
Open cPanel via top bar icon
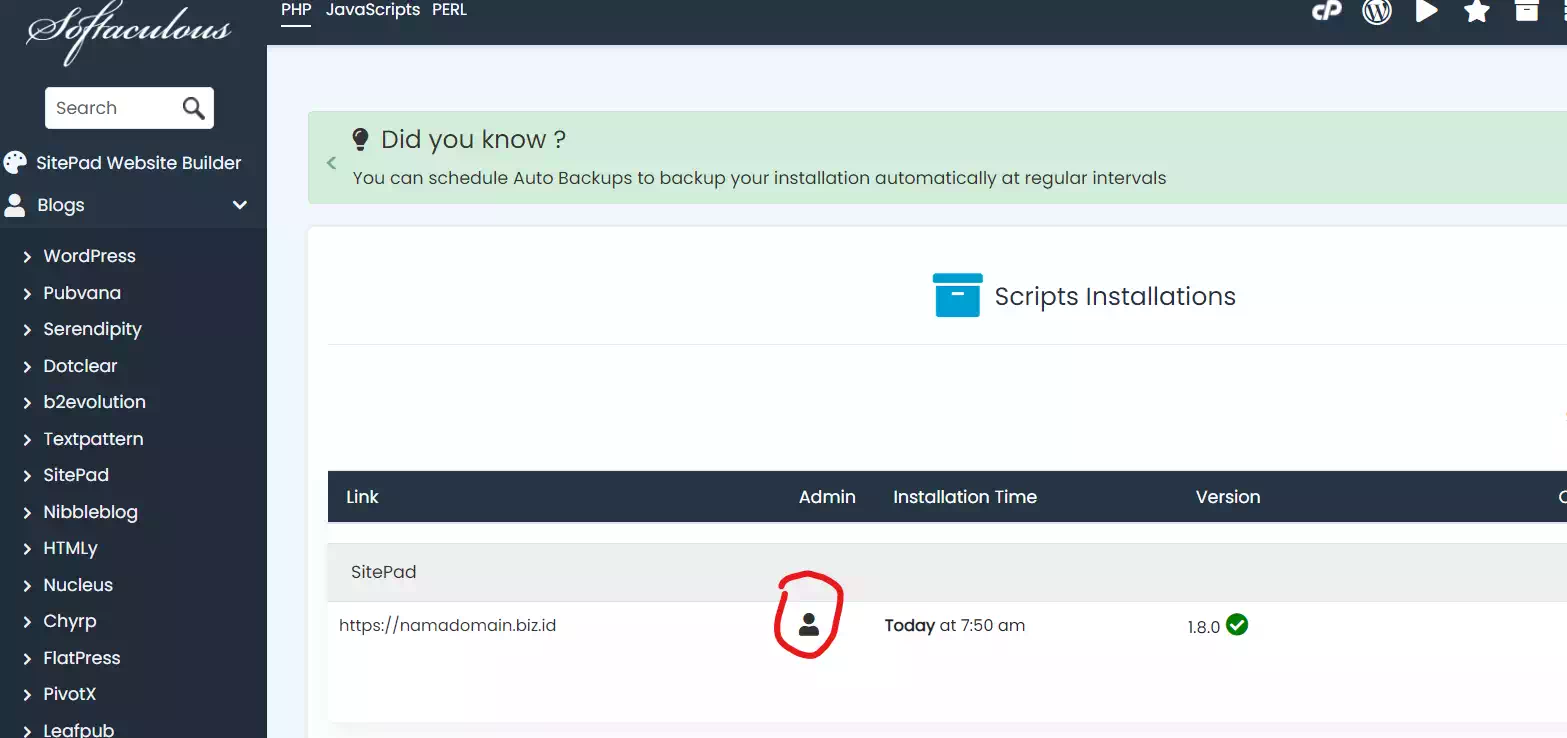(x=1326, y=11)
